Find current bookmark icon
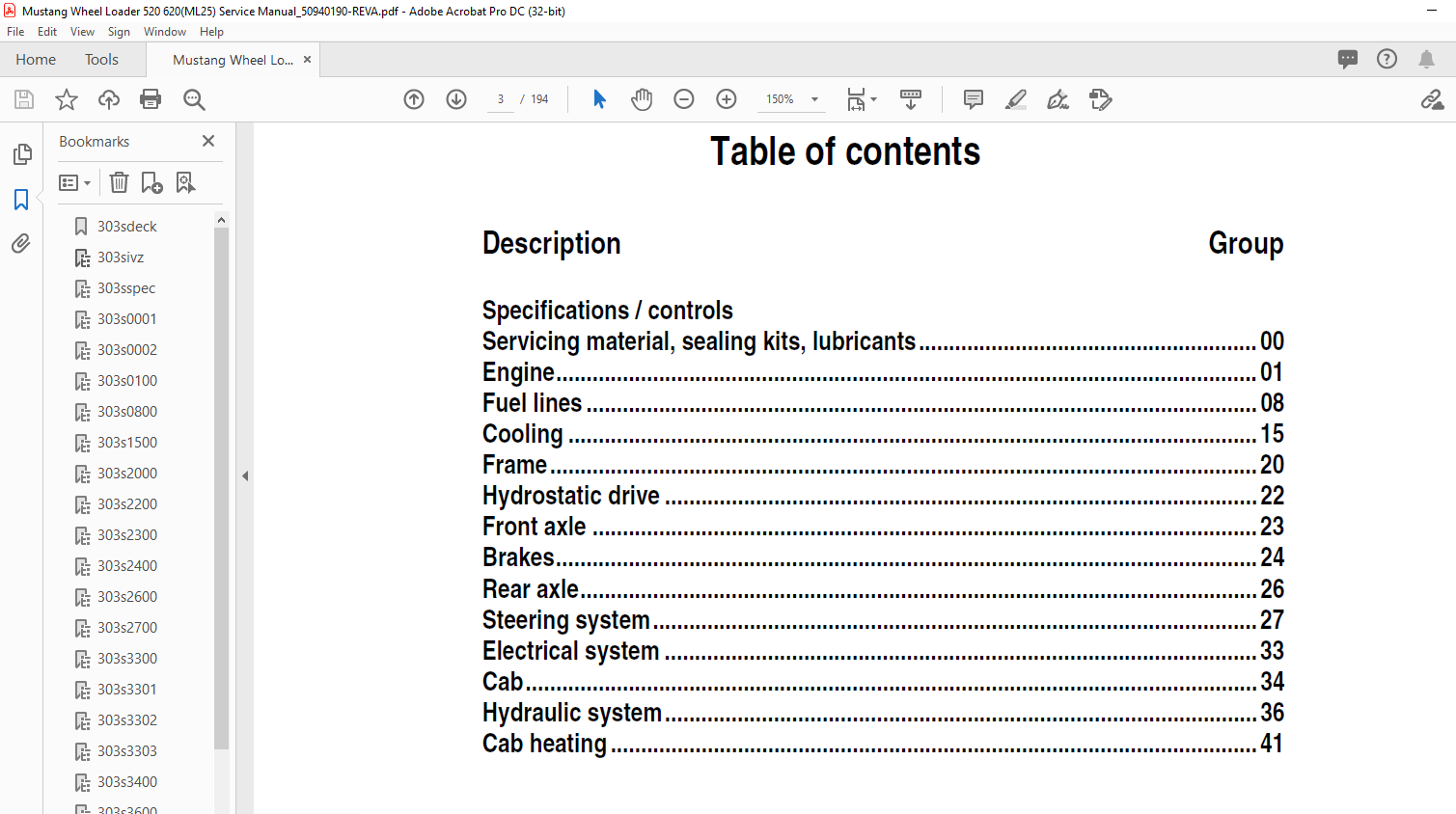Viewport: 1456px width, 814px height. [185, 182]
